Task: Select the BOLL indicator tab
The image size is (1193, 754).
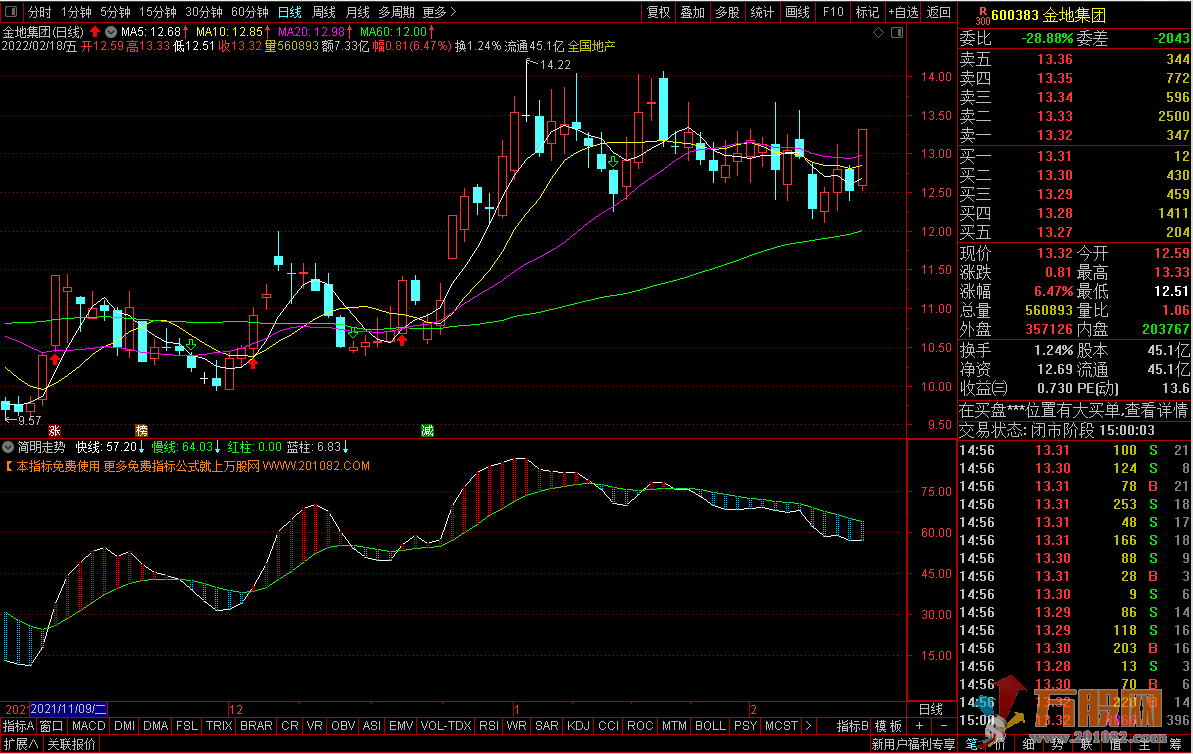Action: 710,726
